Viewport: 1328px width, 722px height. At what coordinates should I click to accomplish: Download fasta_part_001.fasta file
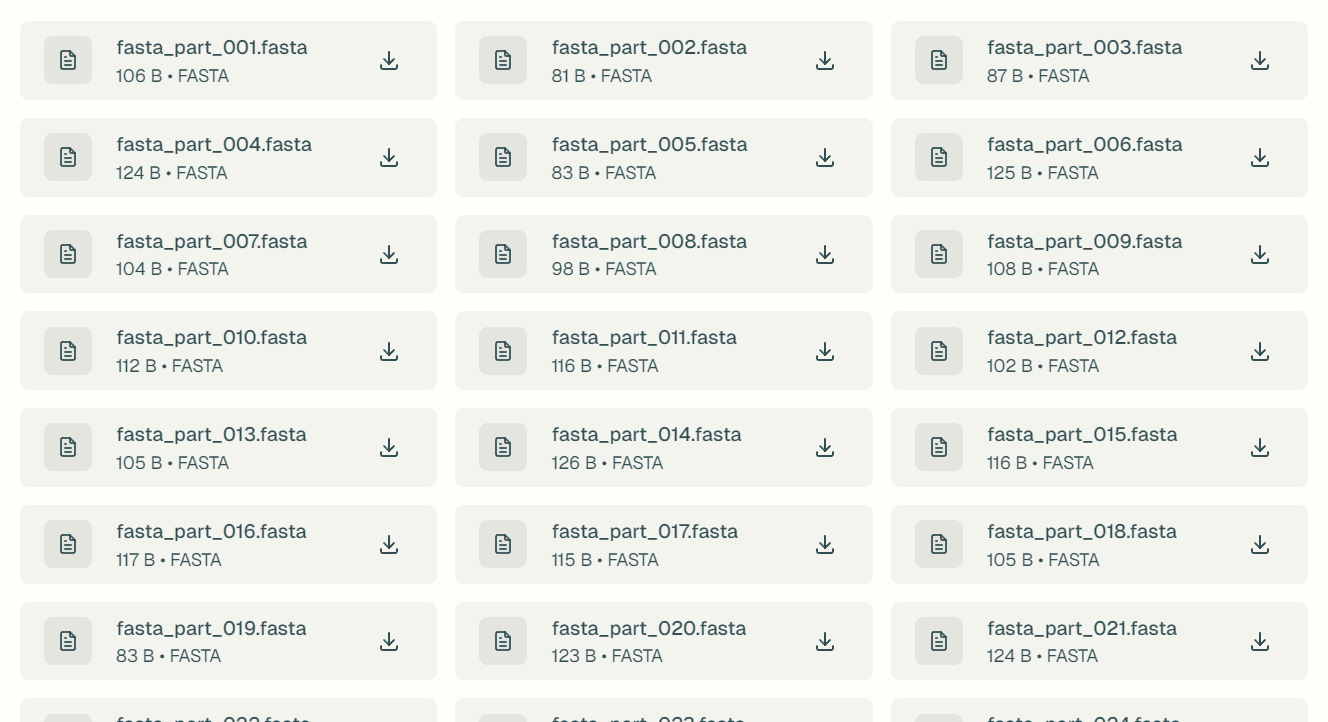coord(389,61)
